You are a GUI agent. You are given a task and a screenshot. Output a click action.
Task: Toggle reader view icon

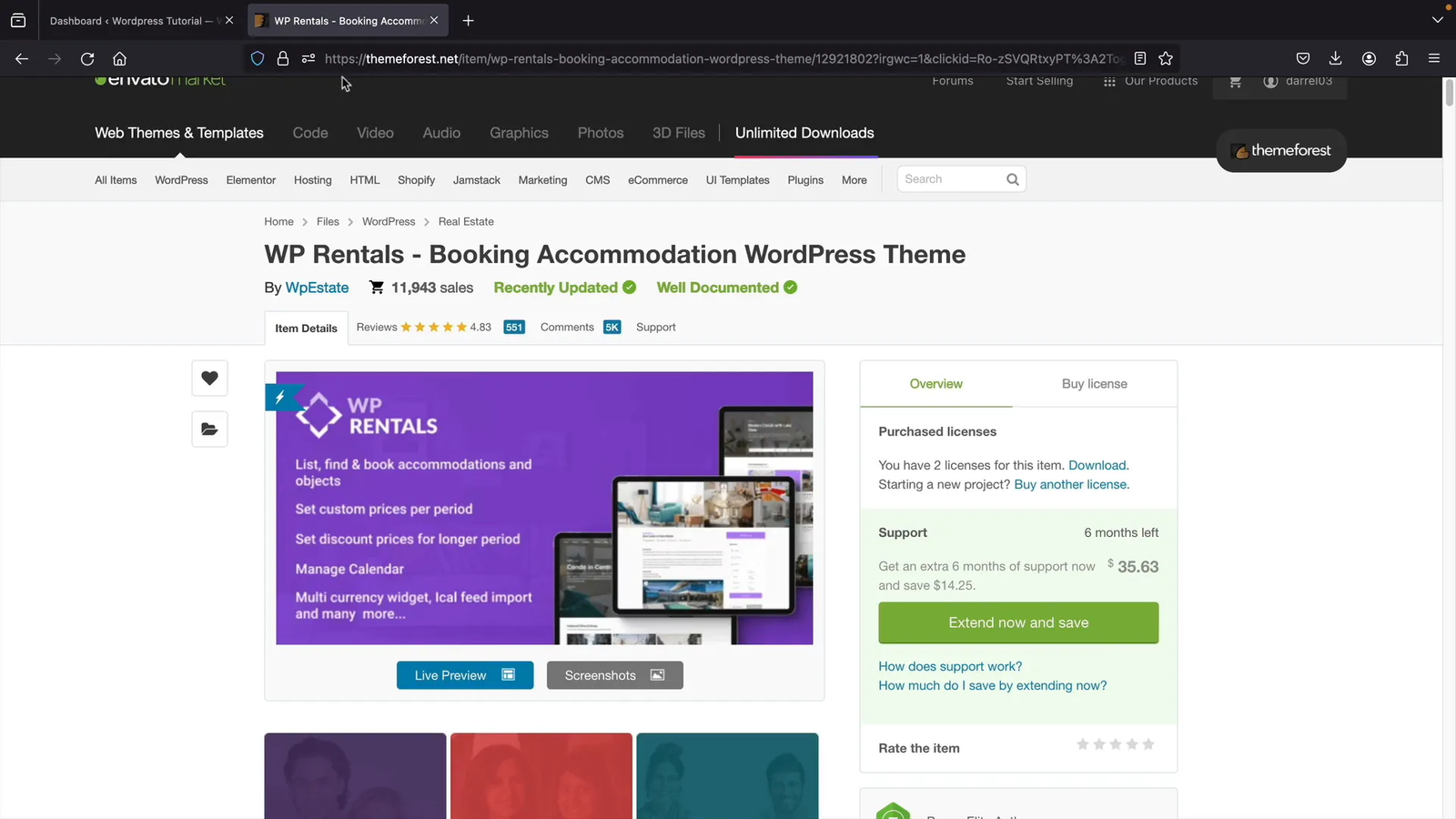(x=1140, y=58)
